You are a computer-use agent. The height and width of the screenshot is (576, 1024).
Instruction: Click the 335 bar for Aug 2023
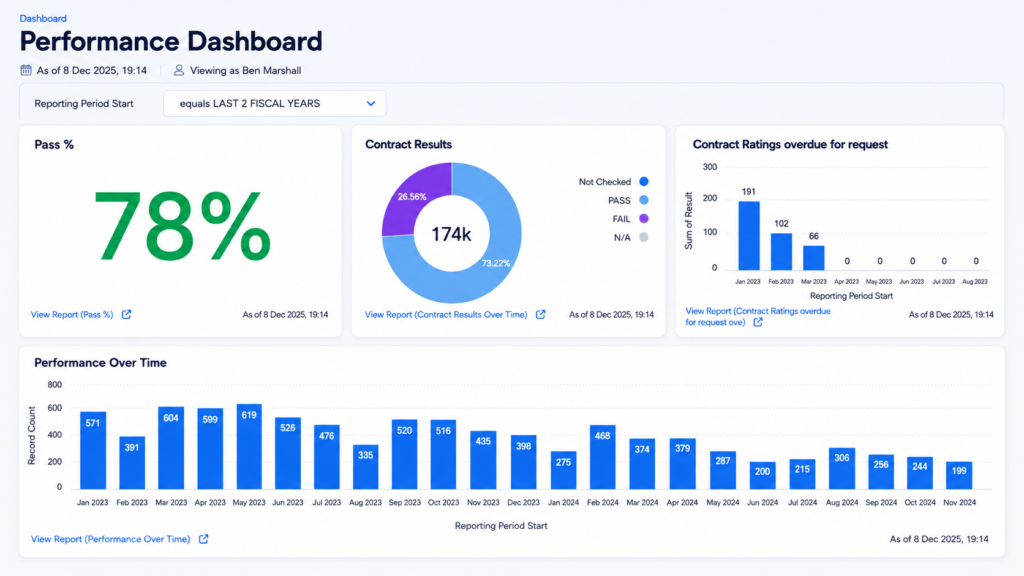pos(366,467)
